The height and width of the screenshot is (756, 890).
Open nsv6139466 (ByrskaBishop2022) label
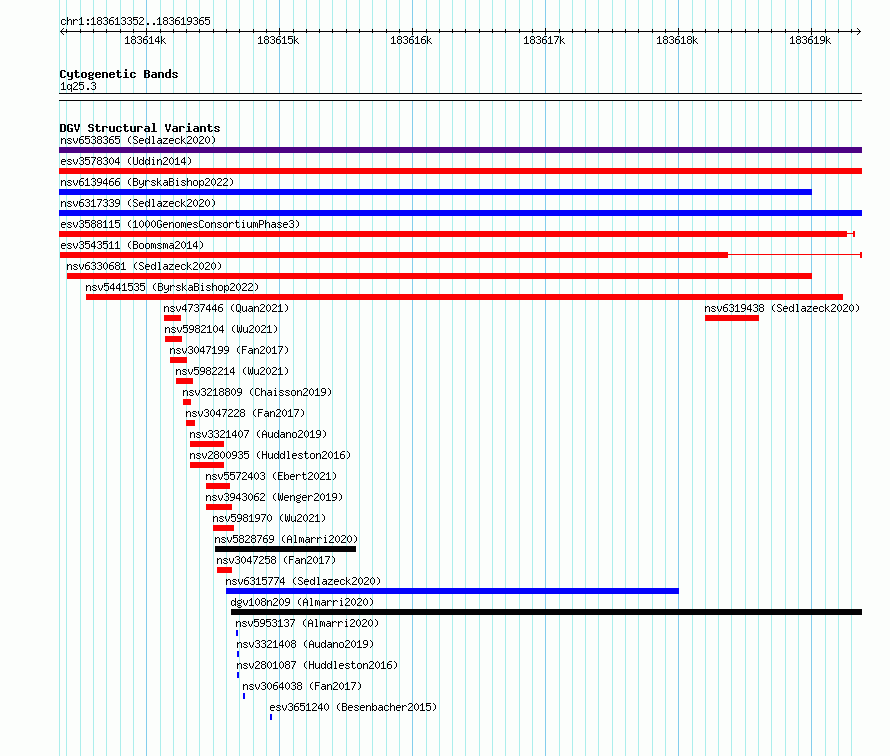click(147, 182)
